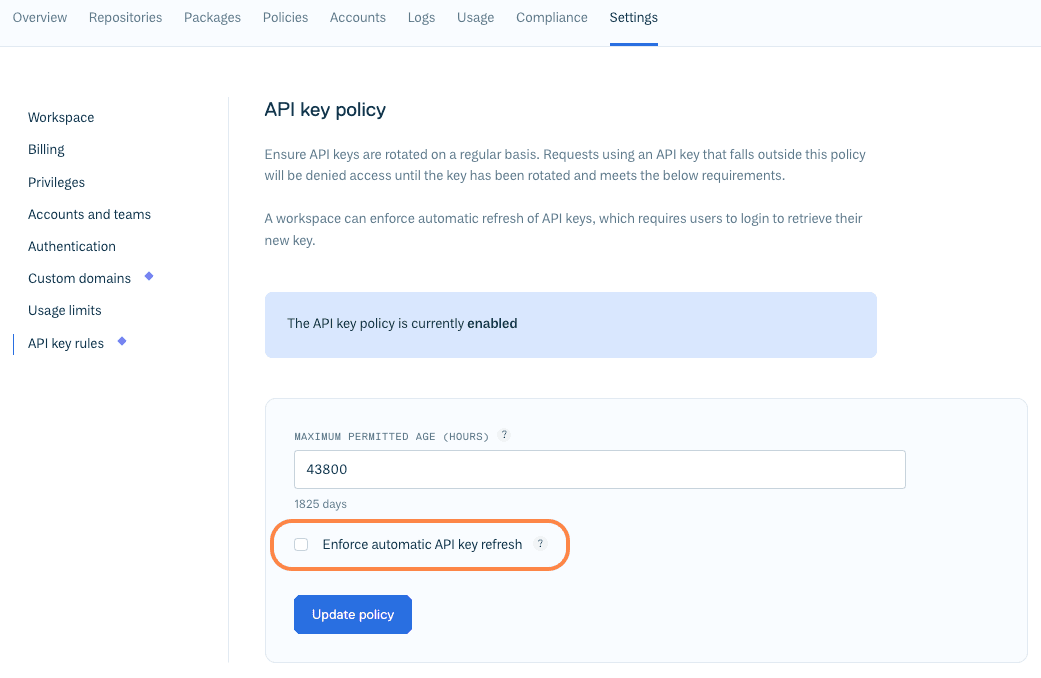Click the 'MAXIMUM PERMITTED AGE (HOURS)' label
This screenshot has height=678, width=1041.
(x=392, y=436)
